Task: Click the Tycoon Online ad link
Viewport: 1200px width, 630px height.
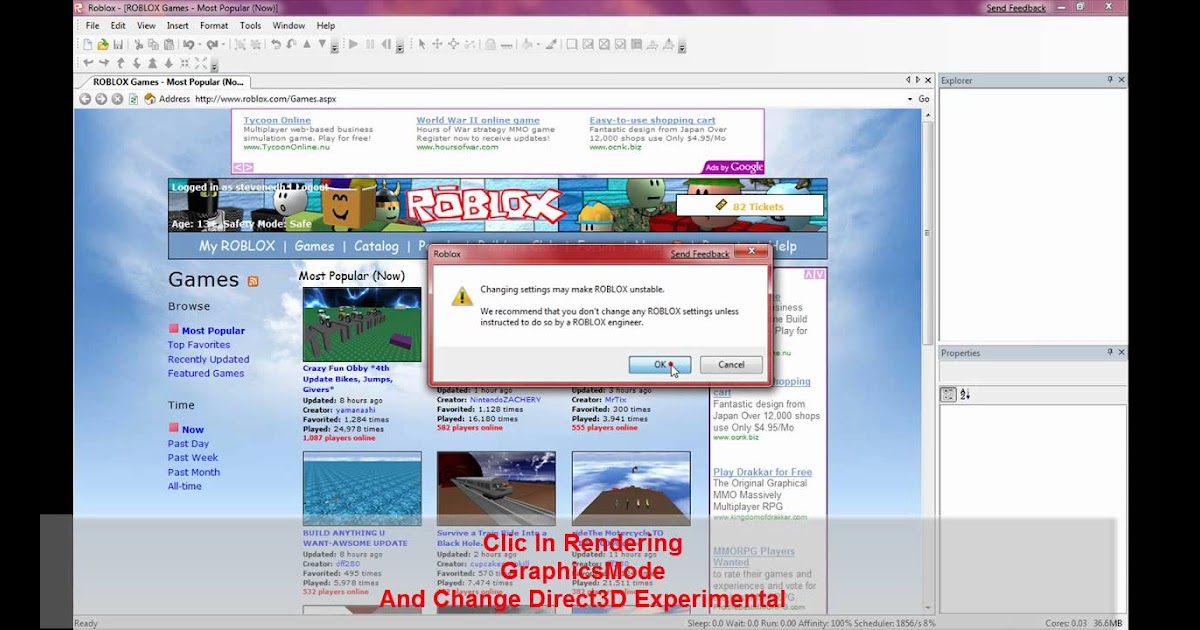Action: point(277,120)
